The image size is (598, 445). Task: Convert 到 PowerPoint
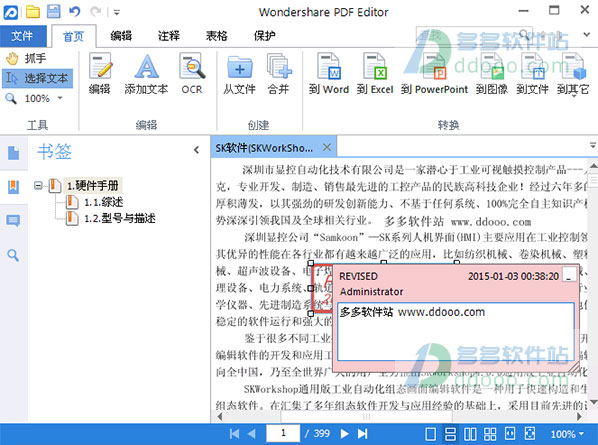tap(434, 73)
